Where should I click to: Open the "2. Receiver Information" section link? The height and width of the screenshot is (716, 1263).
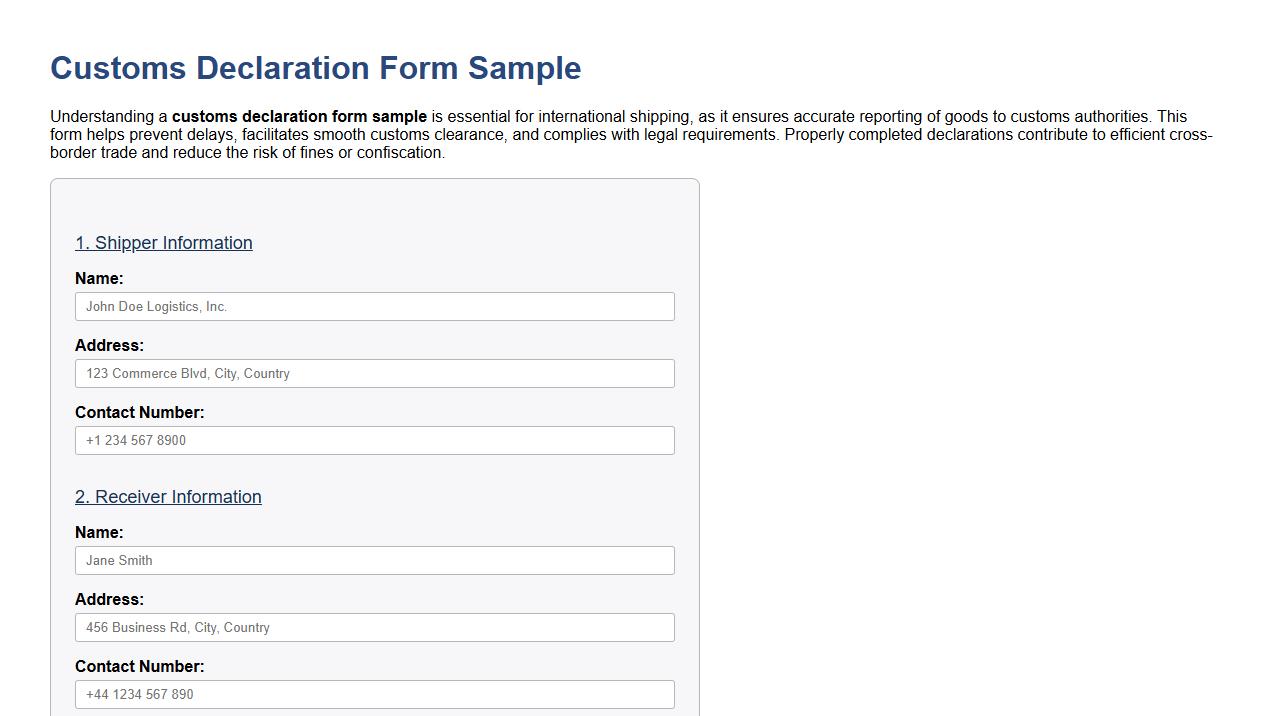pos(168,497)
